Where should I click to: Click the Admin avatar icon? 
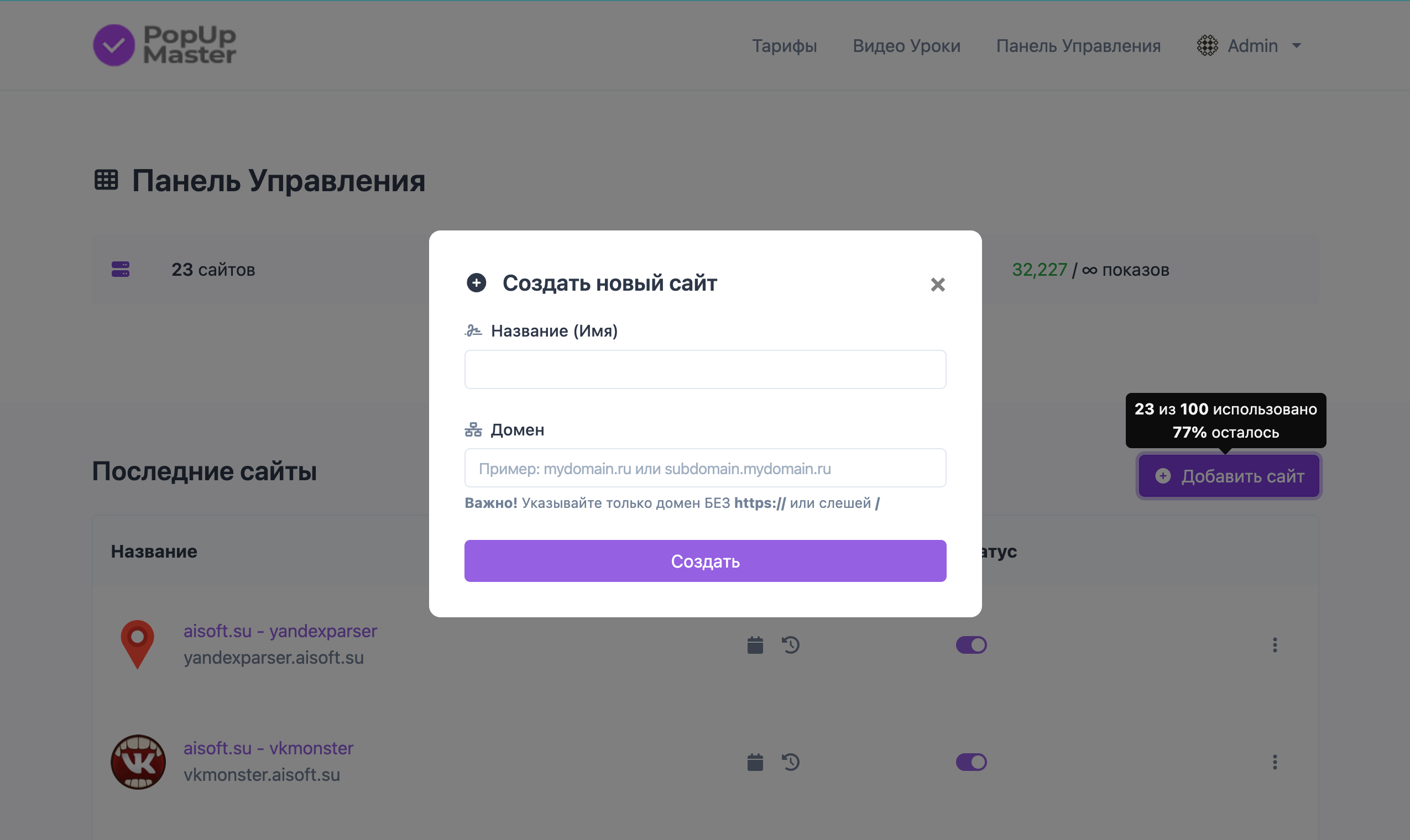[1207, 45]
